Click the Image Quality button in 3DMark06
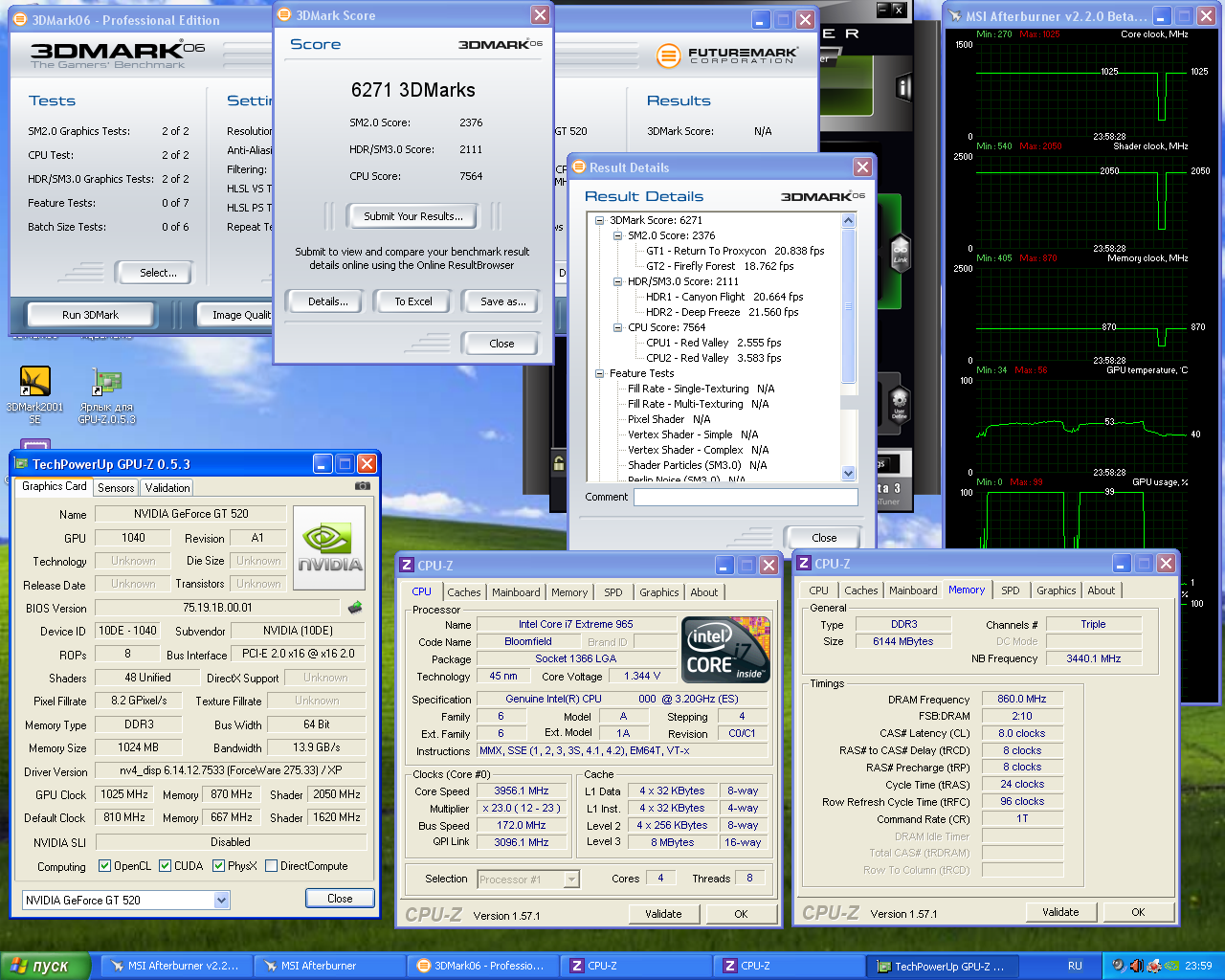1225x980 pixels. 236,315
